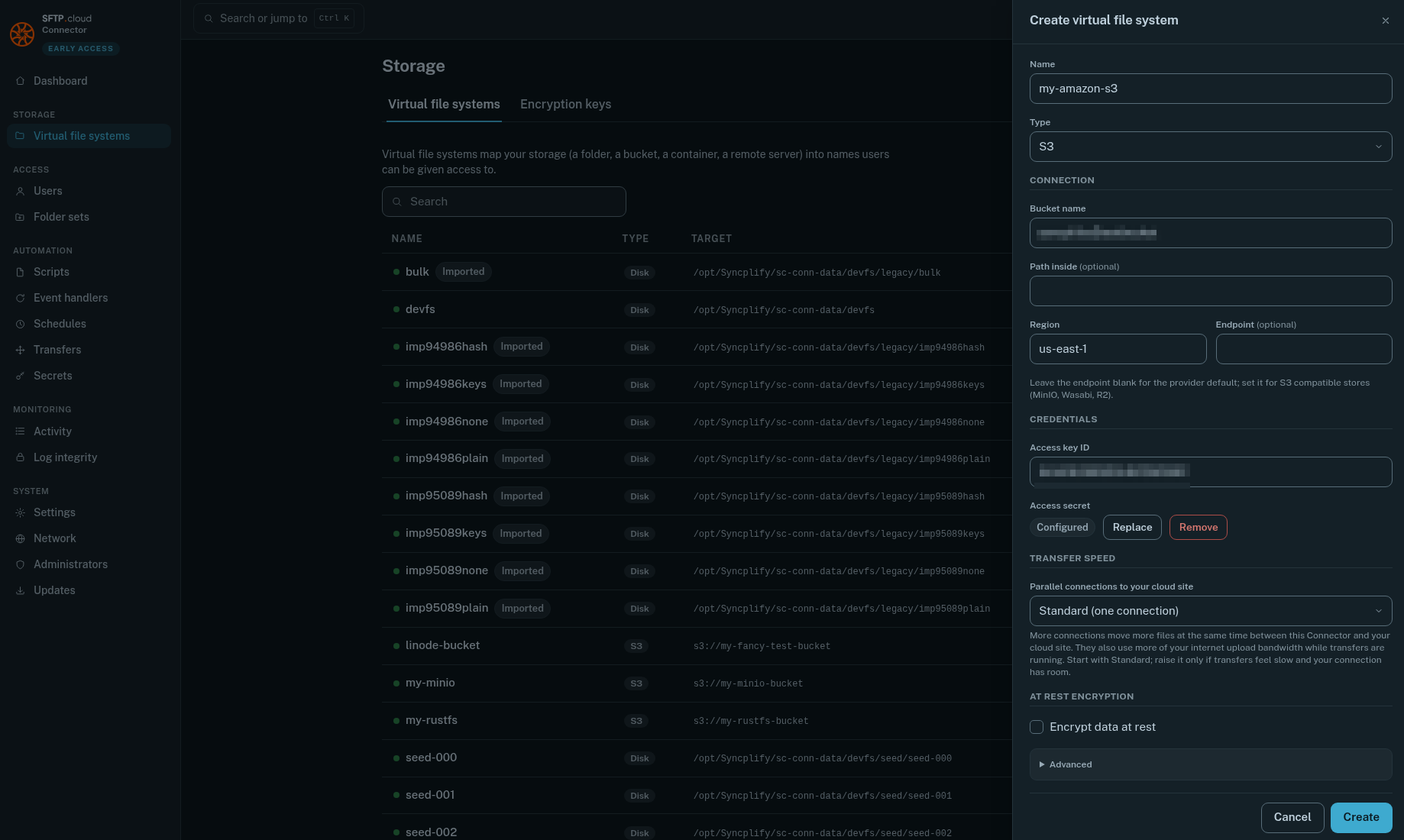Click the Administrators shield icon
The image size is (1404, 840).
[20, 564]
